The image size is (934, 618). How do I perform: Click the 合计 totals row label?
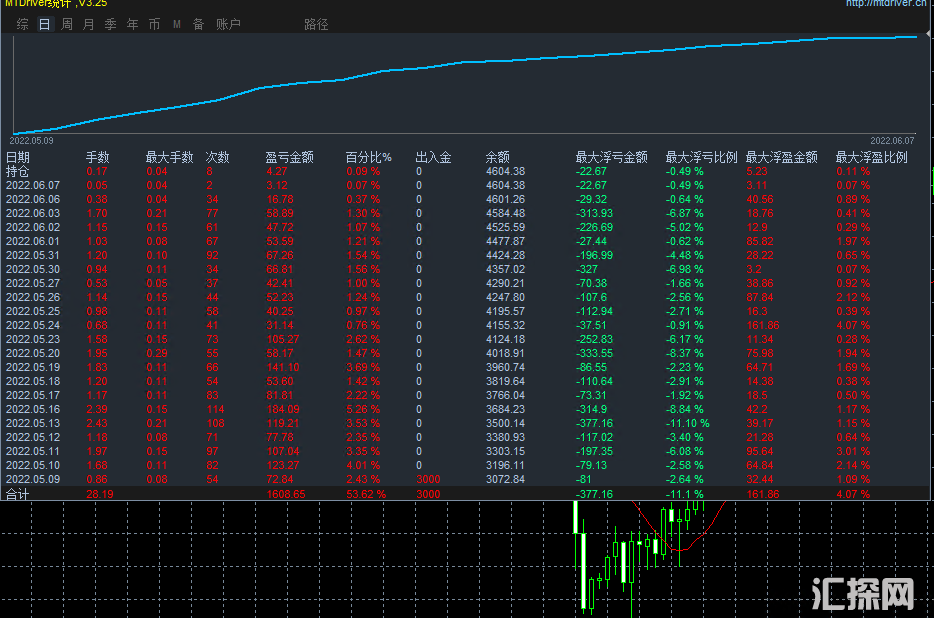pos(18,493)
